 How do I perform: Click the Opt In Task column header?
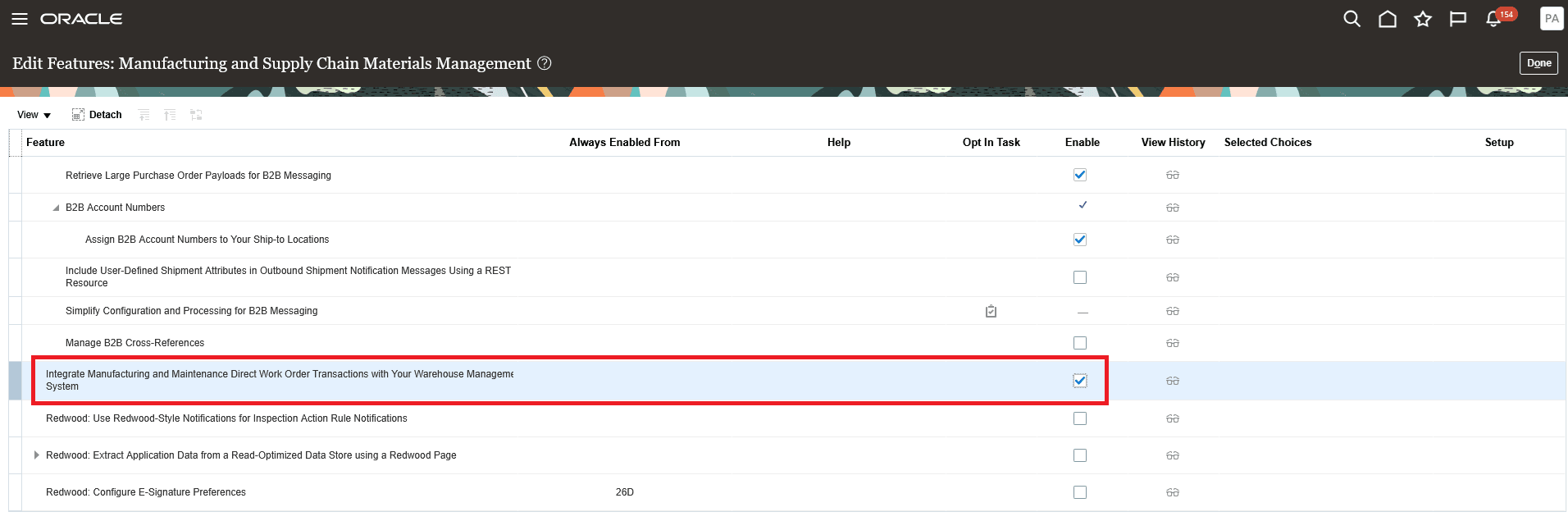(x=991, y=142)
